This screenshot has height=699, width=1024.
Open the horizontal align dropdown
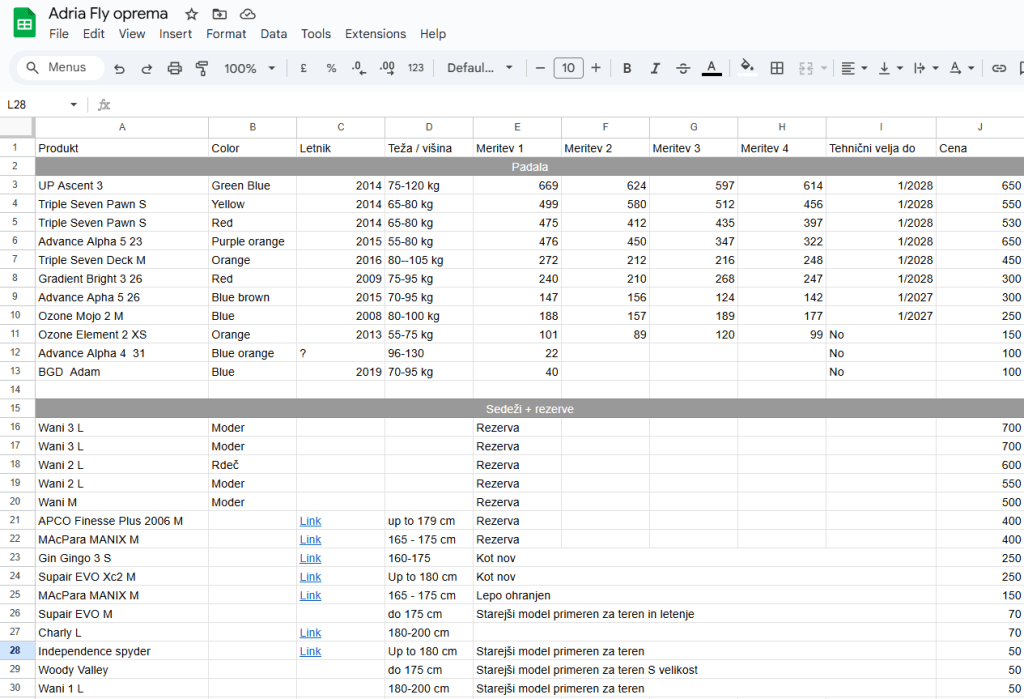point(854,68)
